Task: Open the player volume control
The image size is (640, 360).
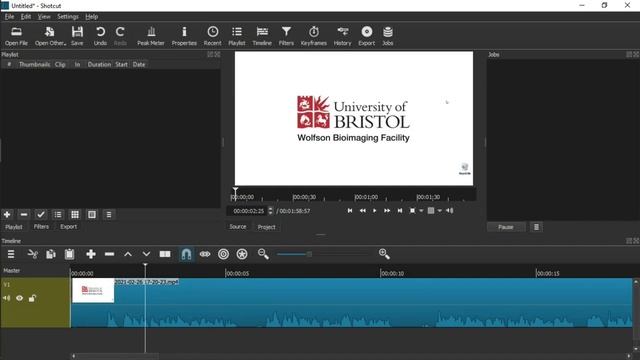Action: tap(449, 211)
